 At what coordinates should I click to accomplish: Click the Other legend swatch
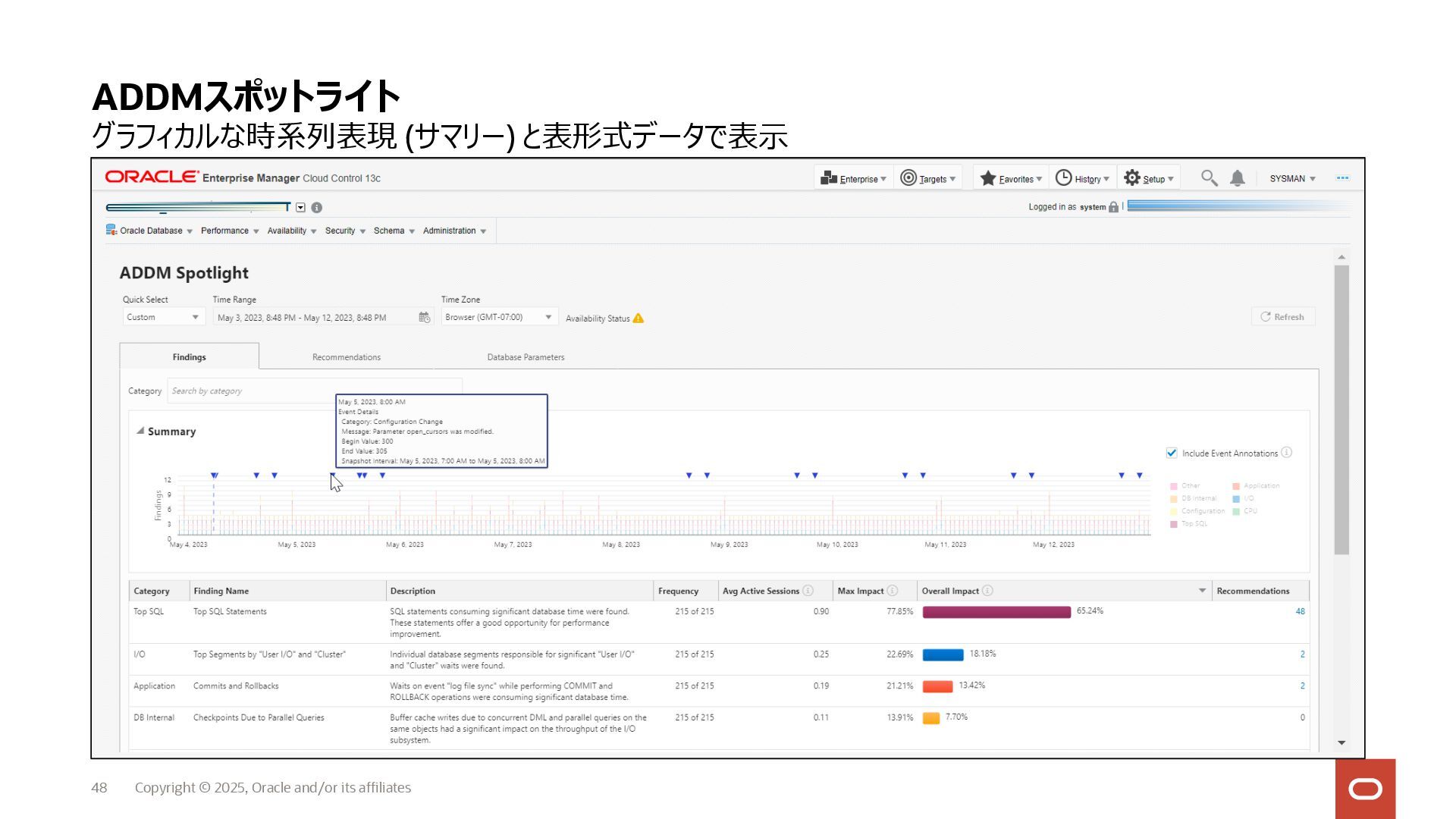tap(1174, 486)
